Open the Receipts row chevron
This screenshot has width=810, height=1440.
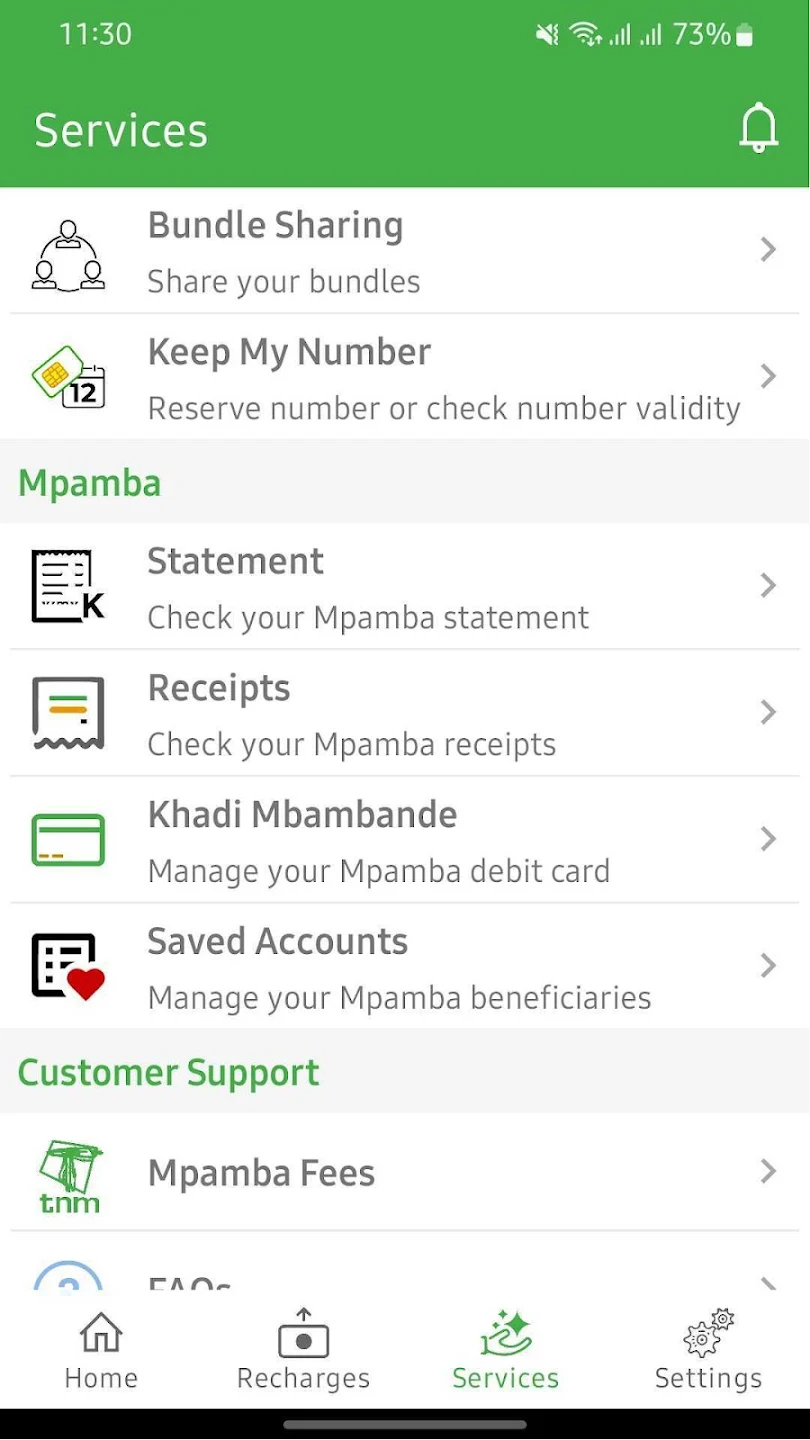pyautogui.click(x=768, y=713)
